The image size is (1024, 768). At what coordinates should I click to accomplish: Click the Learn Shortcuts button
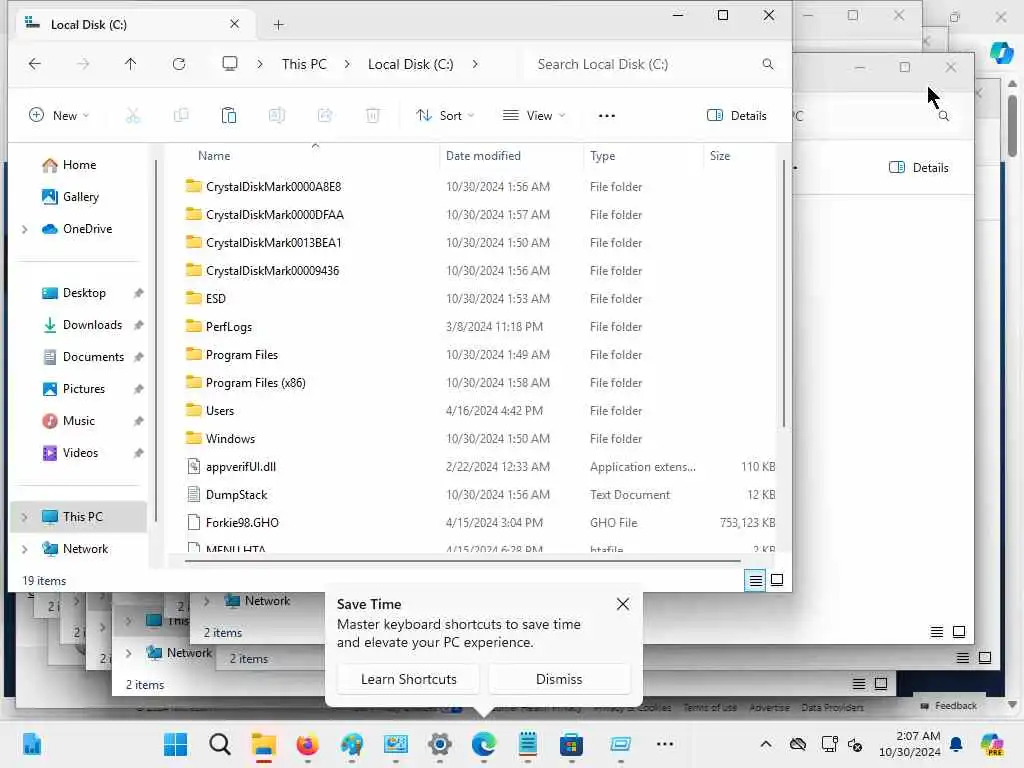click(x=408, y=679)
